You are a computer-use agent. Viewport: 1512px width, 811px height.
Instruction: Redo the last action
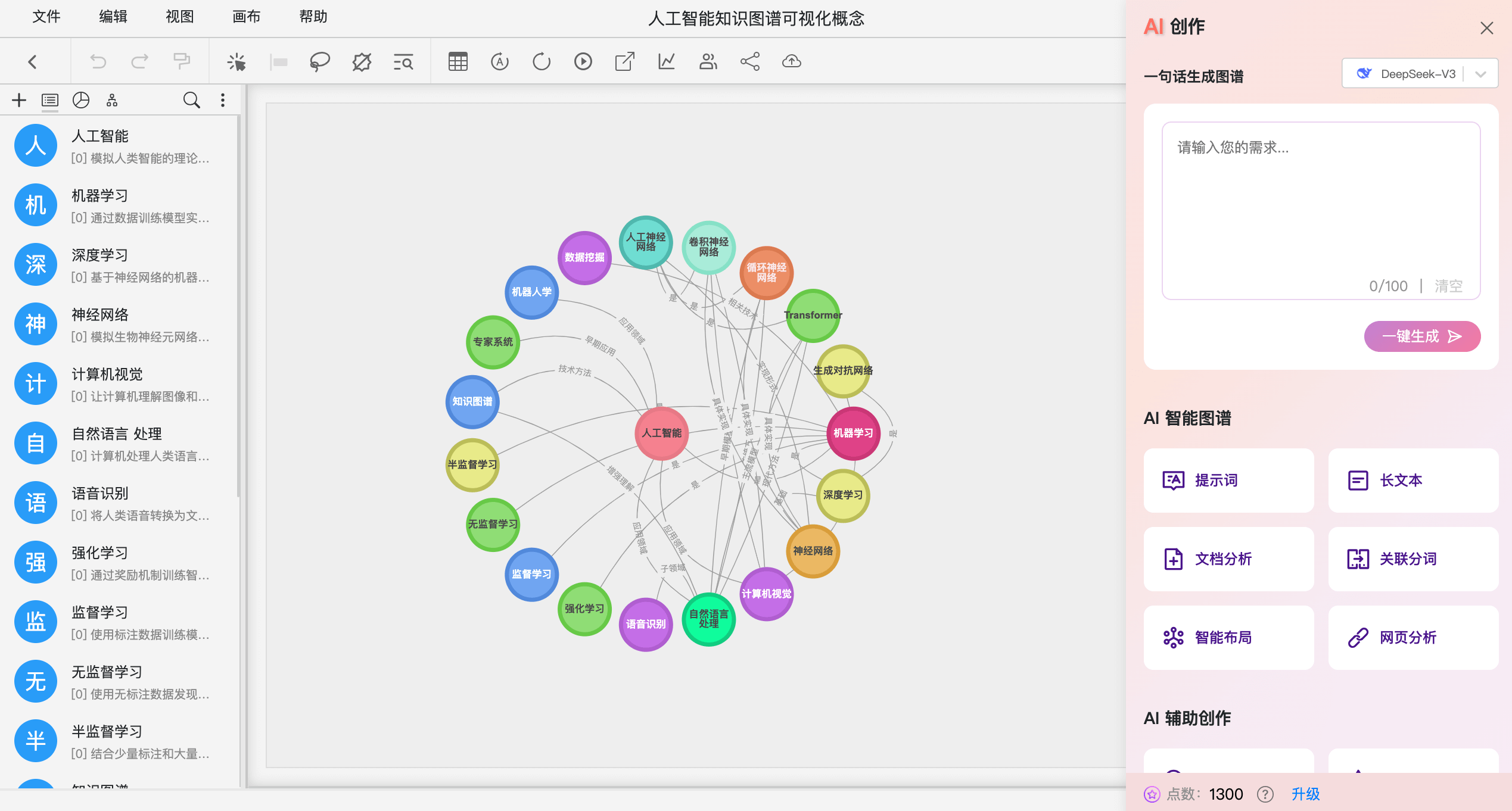click(140, 61)
